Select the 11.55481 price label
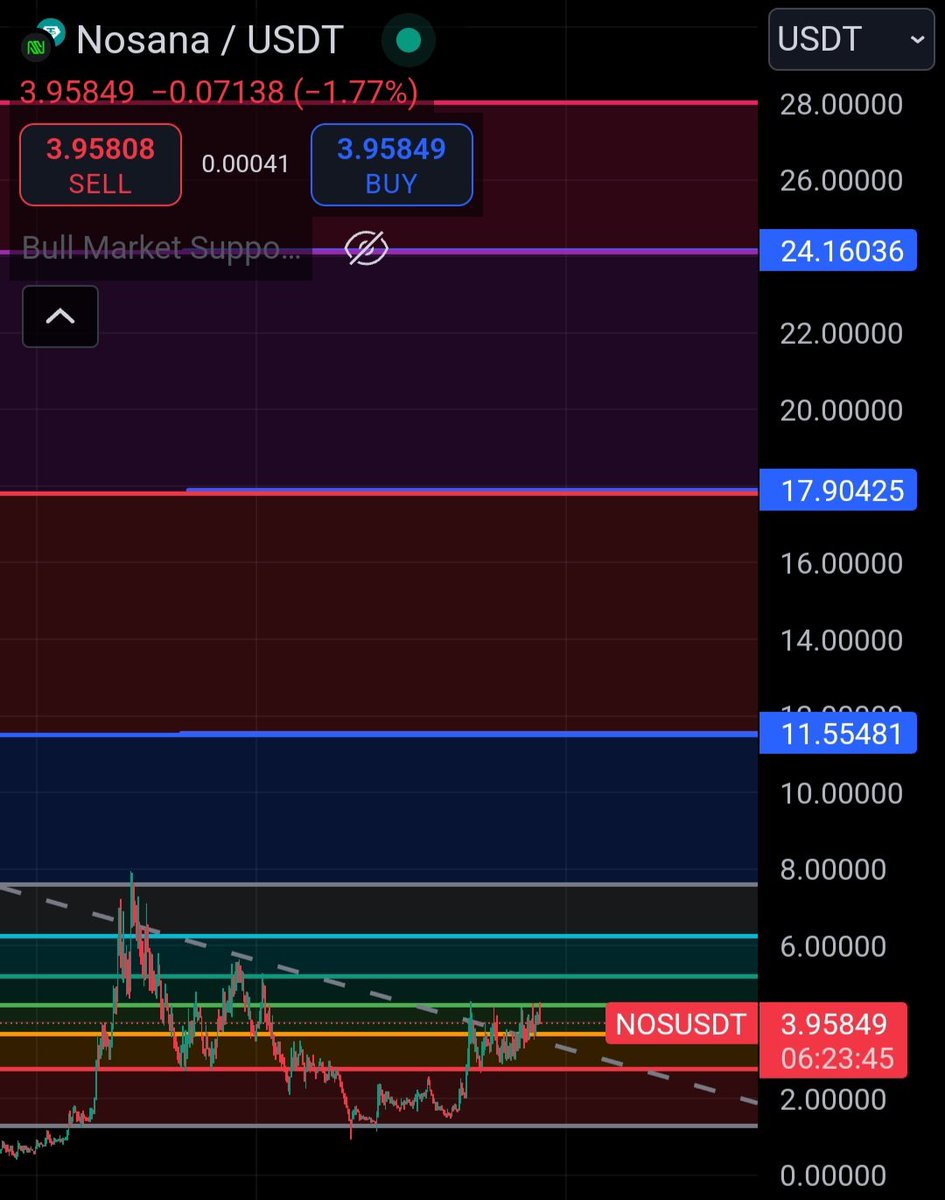This screenshot has width=945, height=1200. [838, 734]
